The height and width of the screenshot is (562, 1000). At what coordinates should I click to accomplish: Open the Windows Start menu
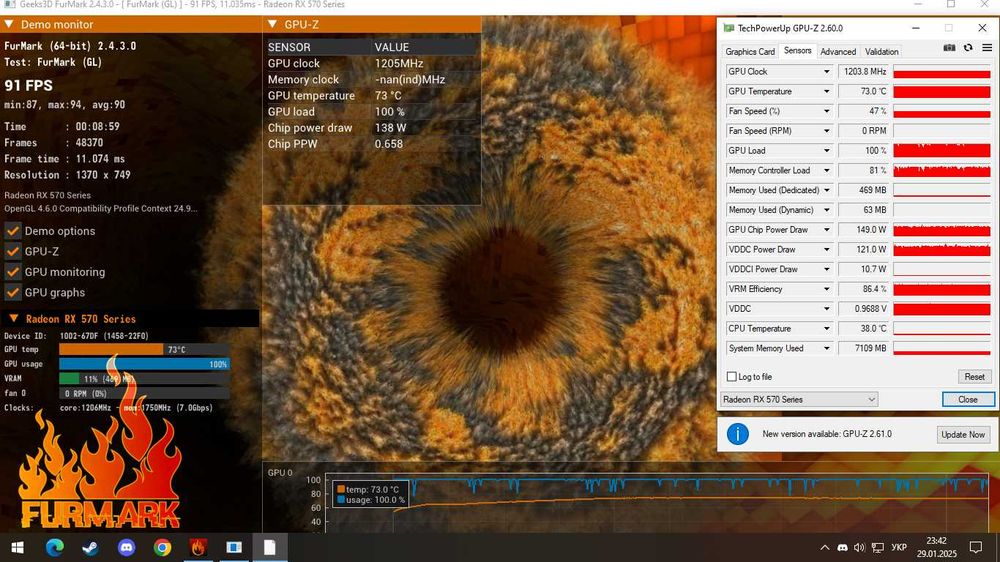click(18, 547)
